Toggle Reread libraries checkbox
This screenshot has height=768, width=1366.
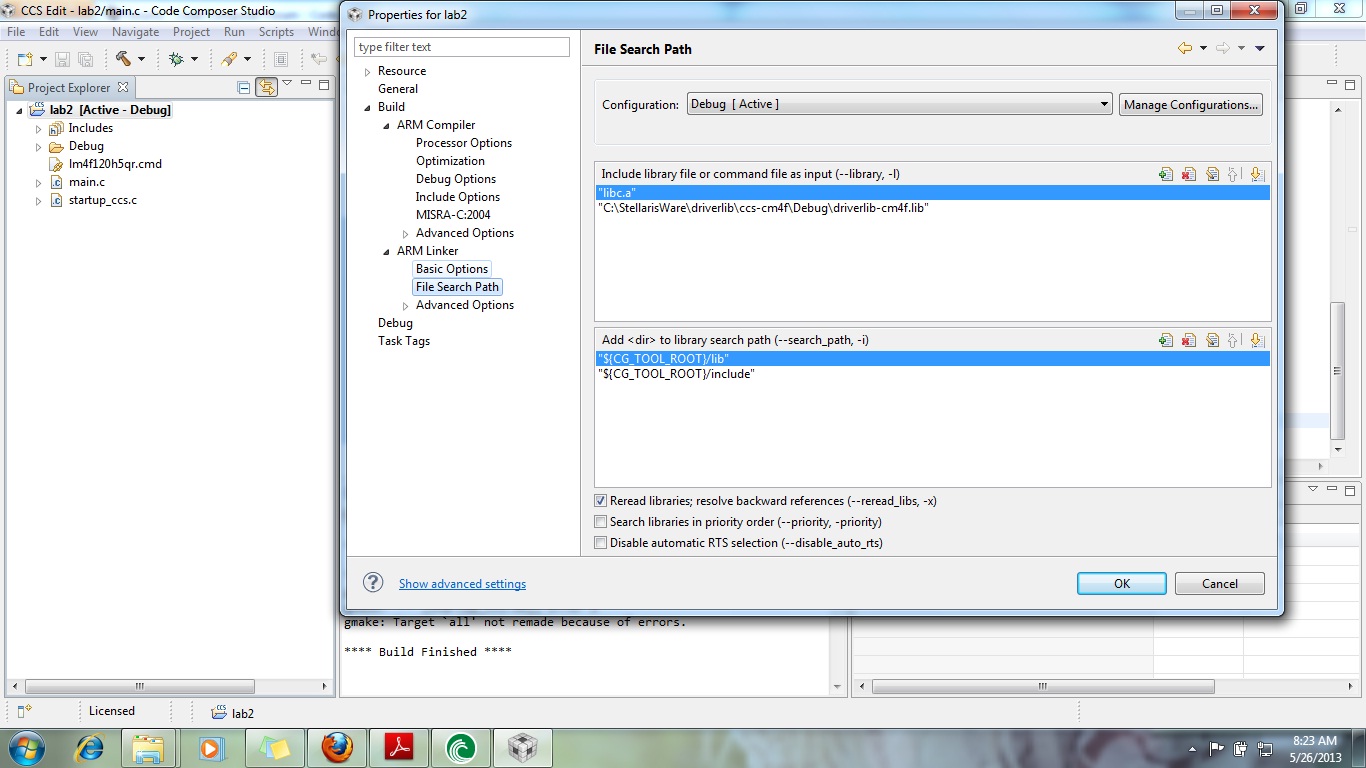(x=600, y=501)
